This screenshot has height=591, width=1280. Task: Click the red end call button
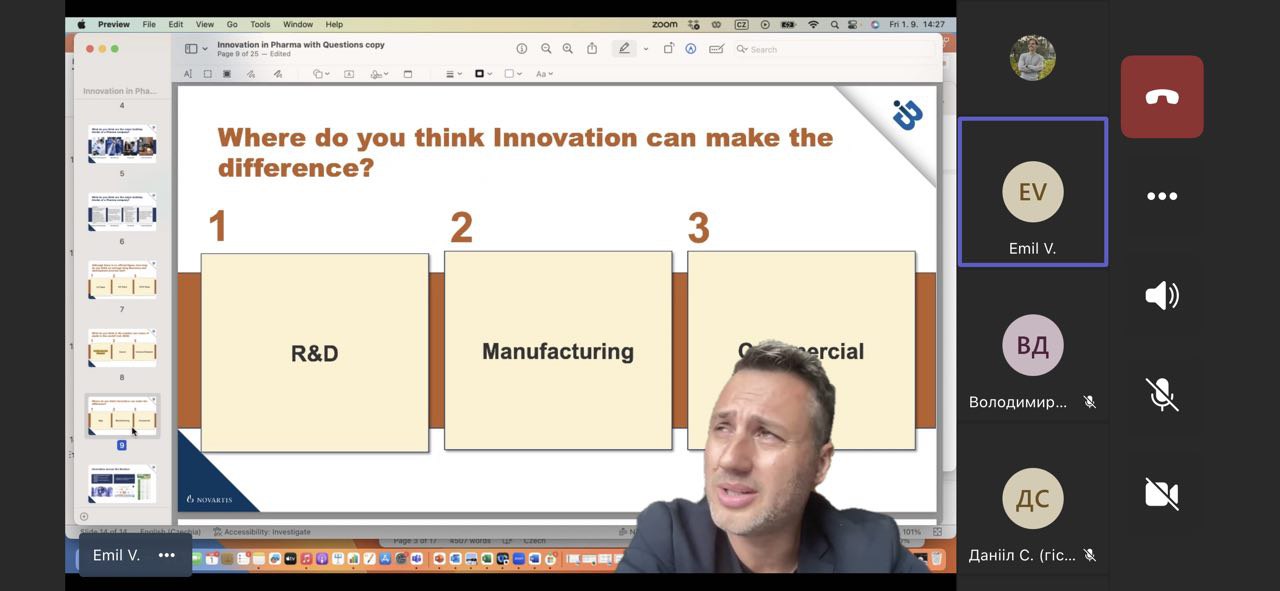coord(1161,97)
